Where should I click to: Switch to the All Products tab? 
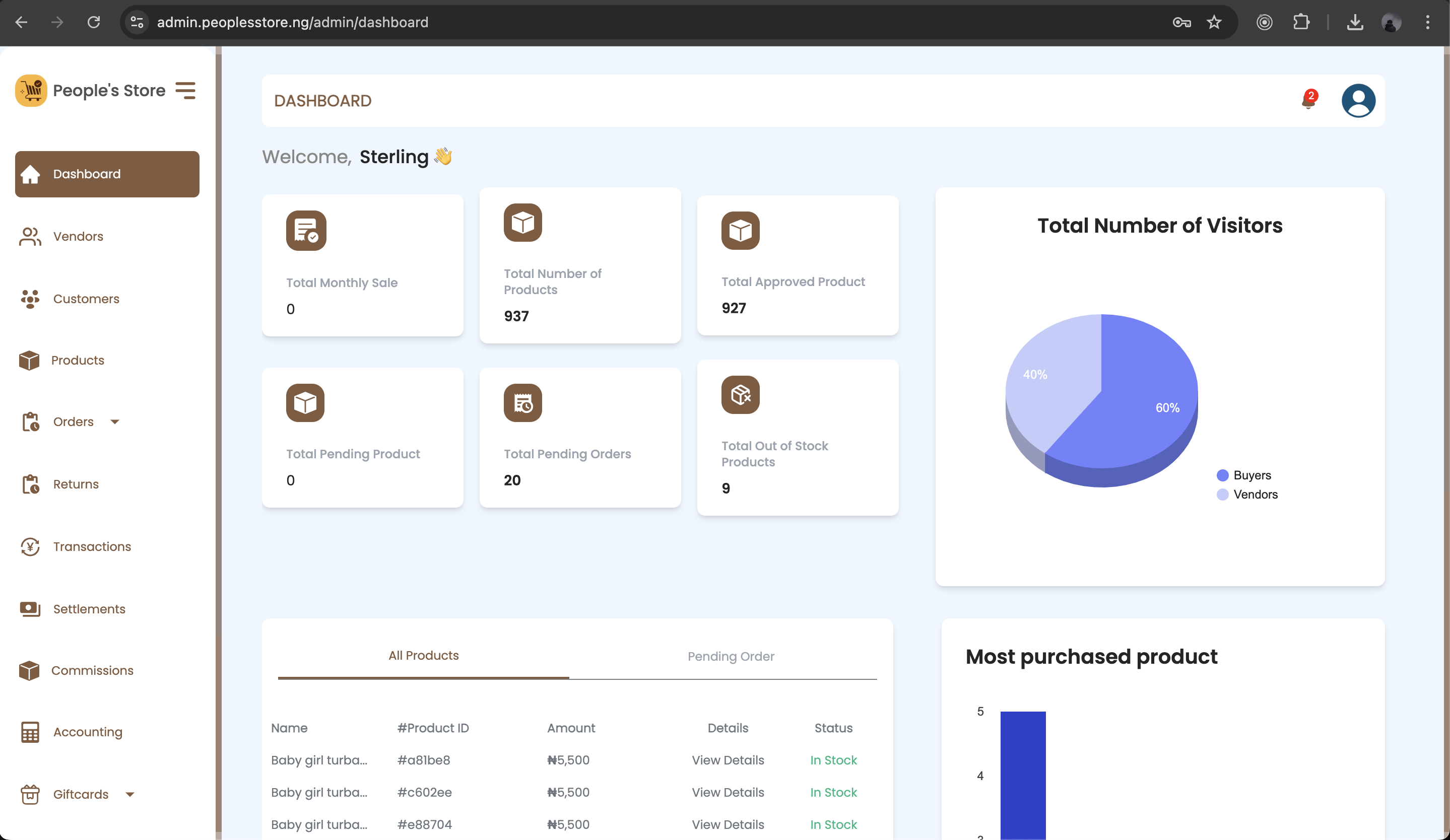pos(424,656)
